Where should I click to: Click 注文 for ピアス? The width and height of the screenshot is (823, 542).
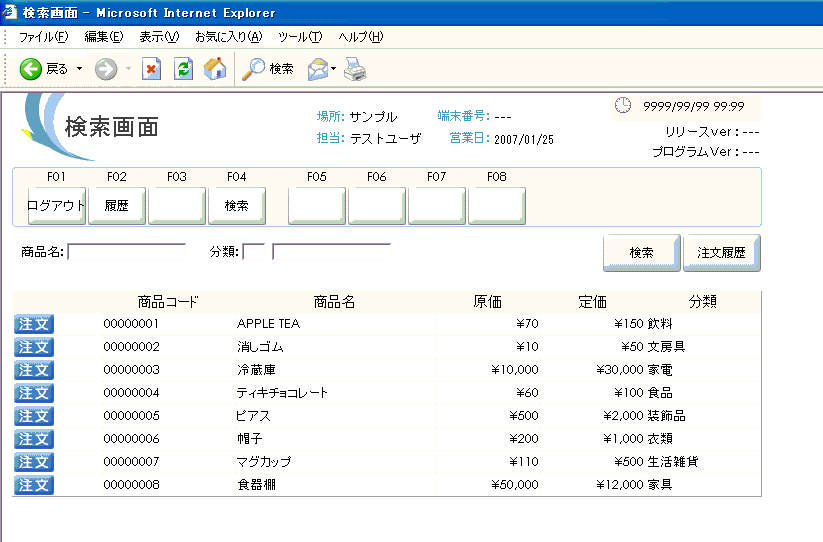(34, 417)
